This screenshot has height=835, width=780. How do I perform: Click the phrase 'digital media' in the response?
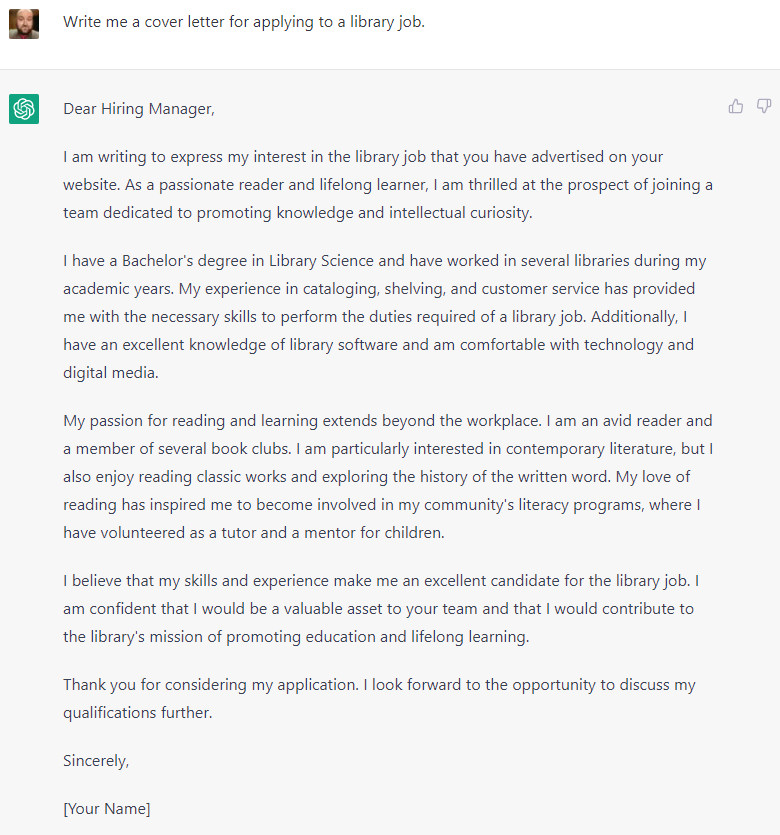[109, 373]
